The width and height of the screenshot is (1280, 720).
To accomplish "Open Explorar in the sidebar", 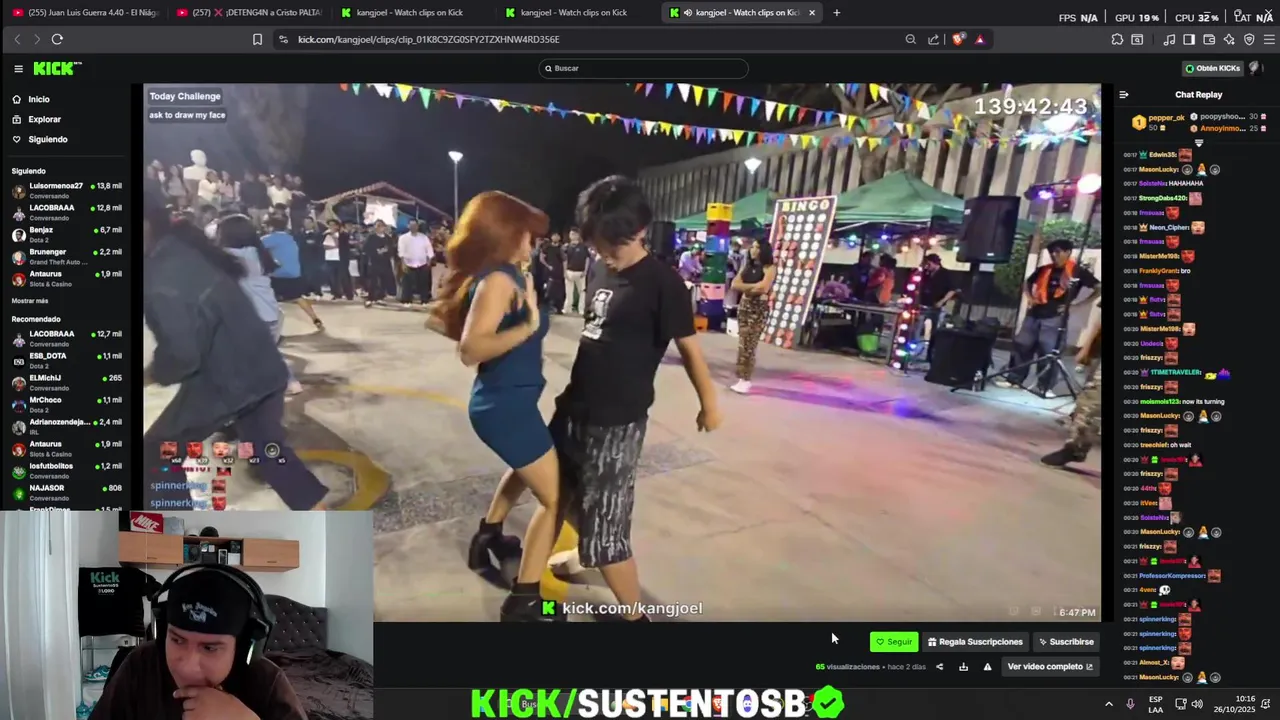I will [44, 119].
